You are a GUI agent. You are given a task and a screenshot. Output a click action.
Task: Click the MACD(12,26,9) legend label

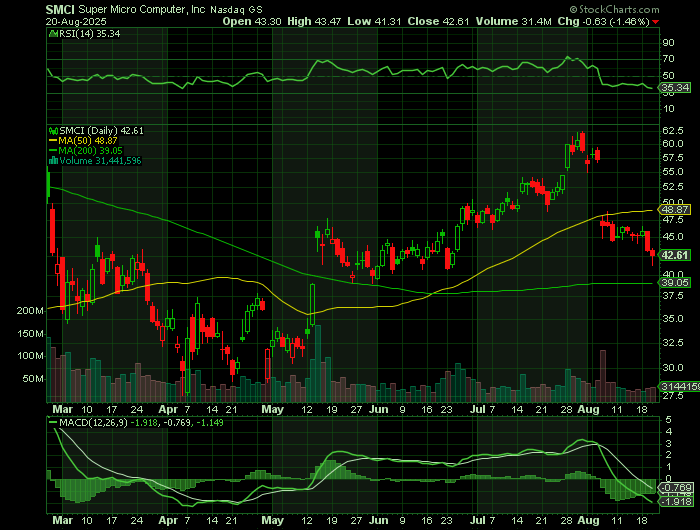point(93,422)
